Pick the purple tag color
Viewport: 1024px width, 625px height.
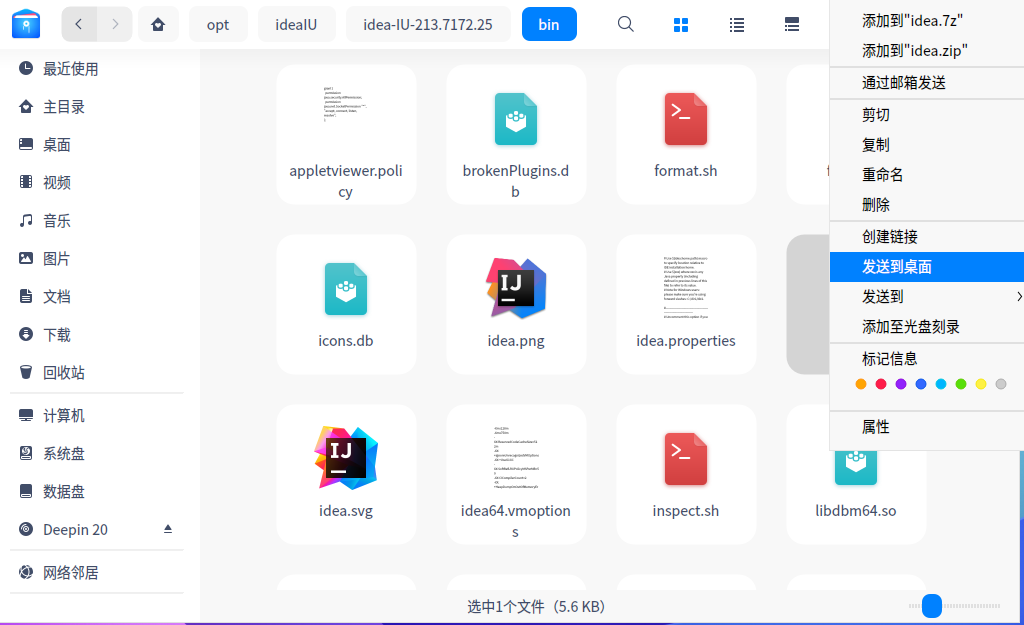[901, 384]
